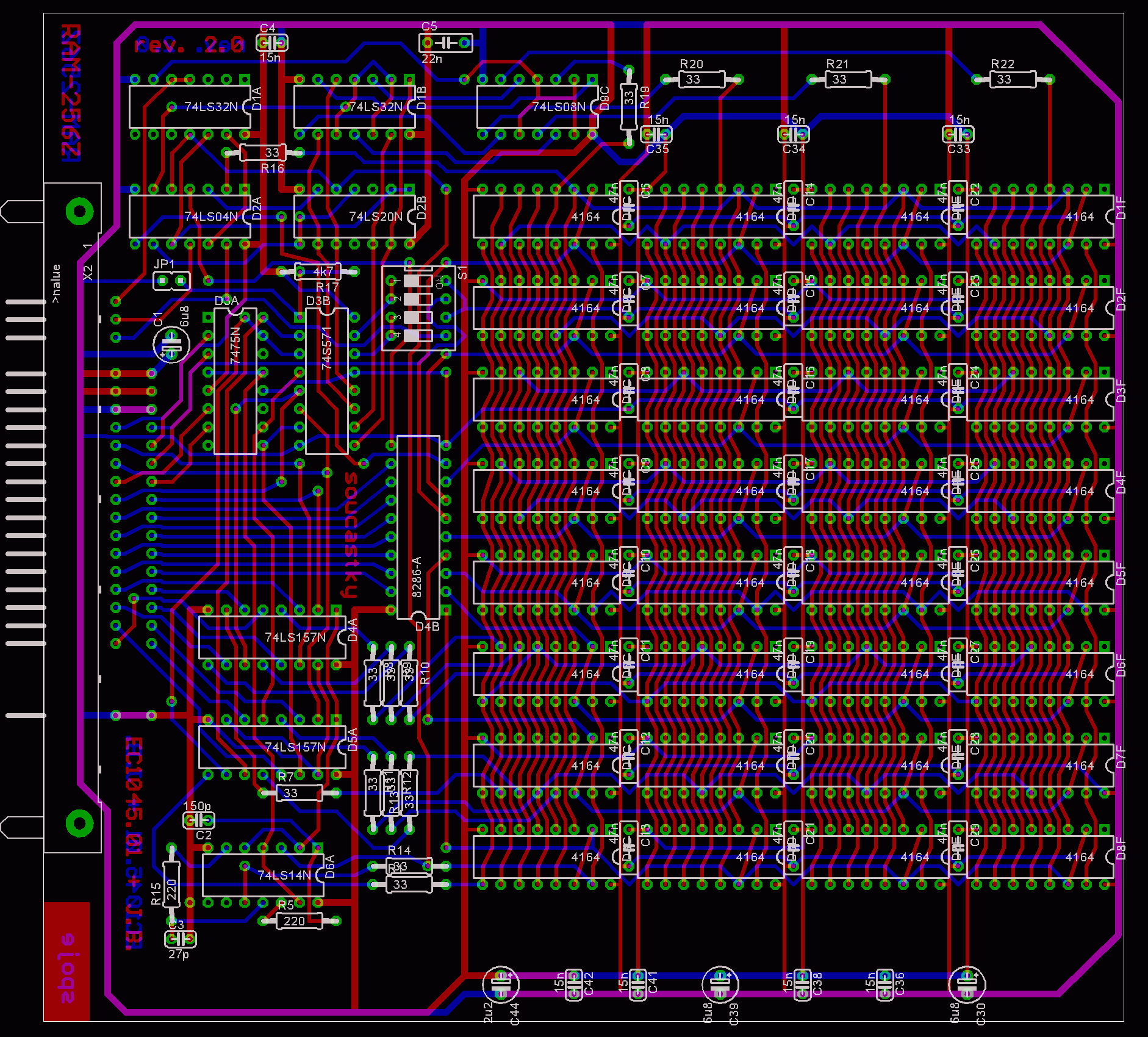The height and width of the screenshot is (1037, 1148).
Task: Select the electrolytic capacitor C39 at the bottom
Action: click(x=720, y=984)
